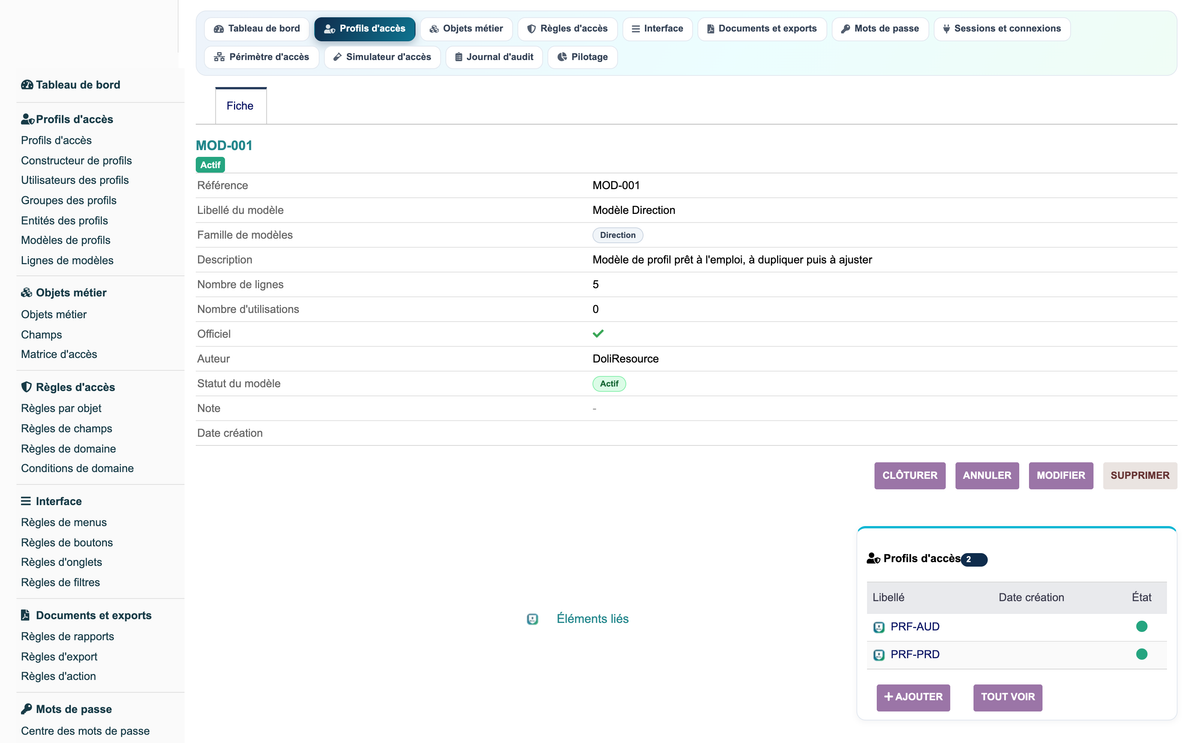Click the Date création column header
Viewport: 1200px width, 743px height.
tap(1031, 597)
